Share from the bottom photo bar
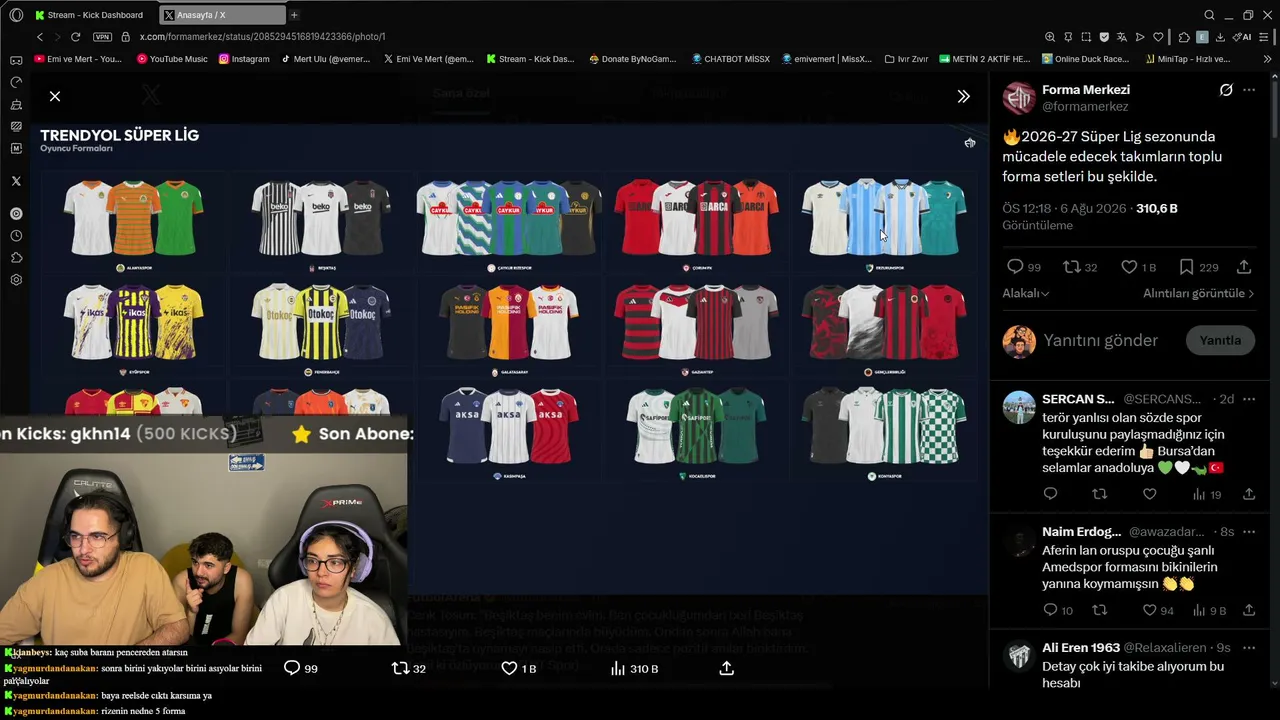Viewport: 1280px width, 720px height. 727,668
